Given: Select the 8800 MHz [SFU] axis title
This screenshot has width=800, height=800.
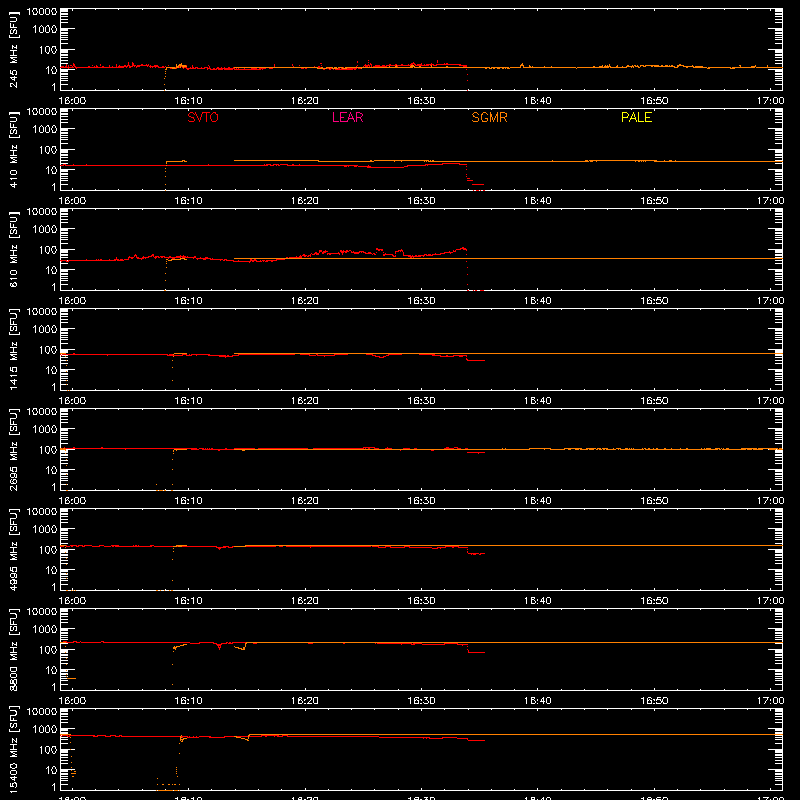Looking at the screenshot, I should pos(13,649).
